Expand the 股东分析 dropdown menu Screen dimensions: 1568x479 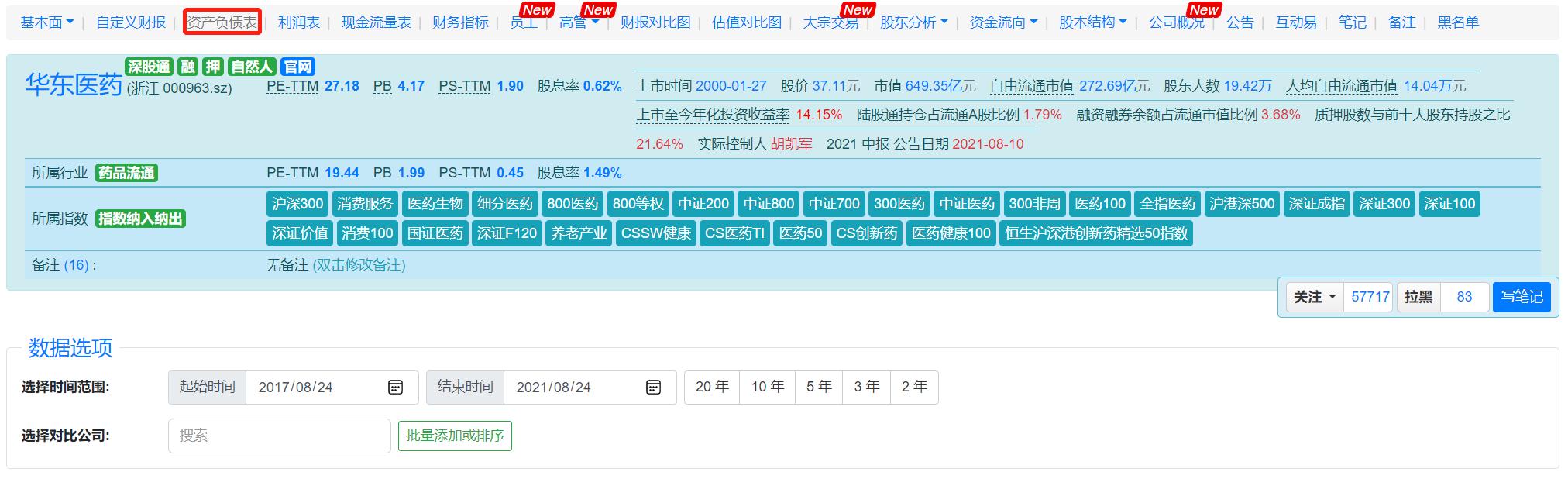pyautogui.click(x=913, y=22)
